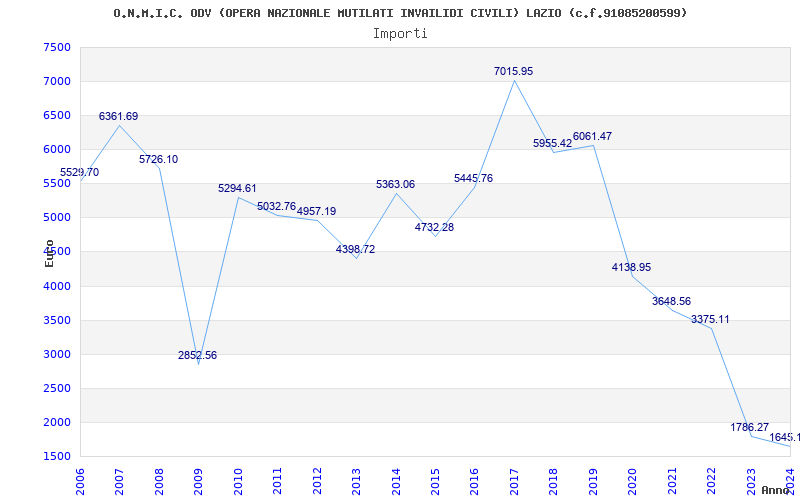Image resolution: width=800 pixels, height=500 pixels.
Task: Select the 4957.19 data label
Action: pos(316,211)
